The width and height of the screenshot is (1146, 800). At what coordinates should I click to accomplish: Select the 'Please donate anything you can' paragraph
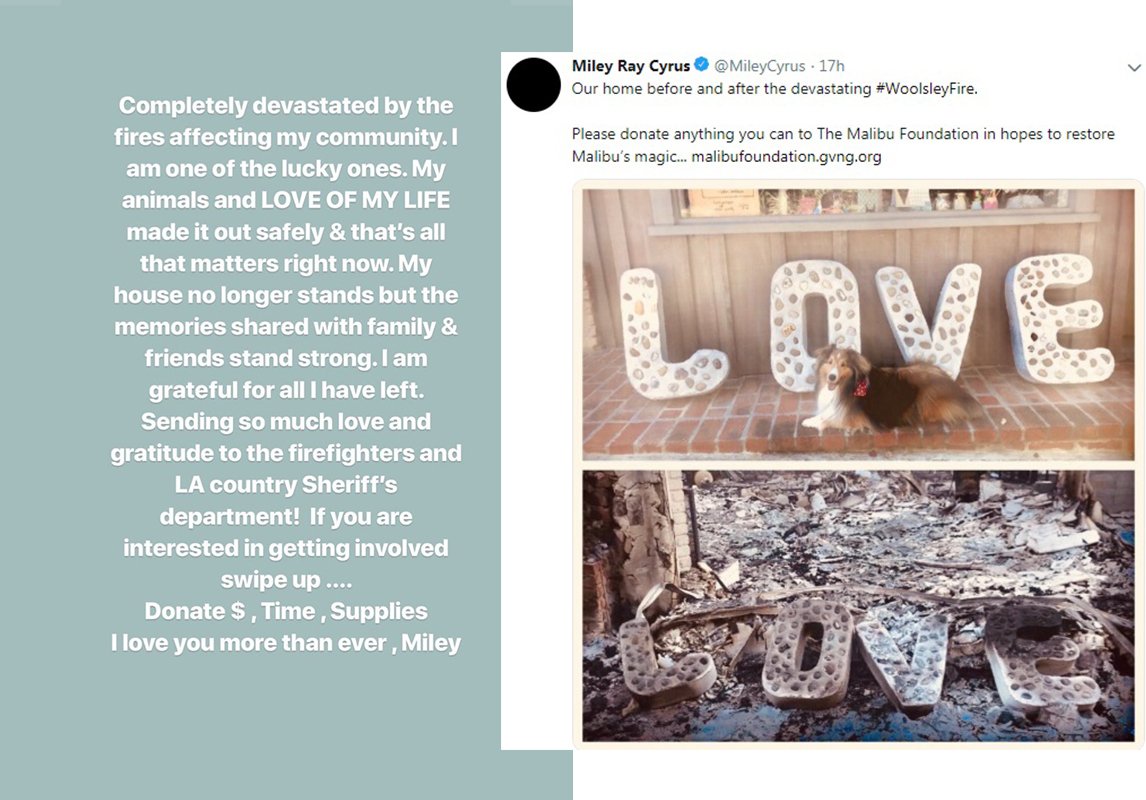(843, 145)
